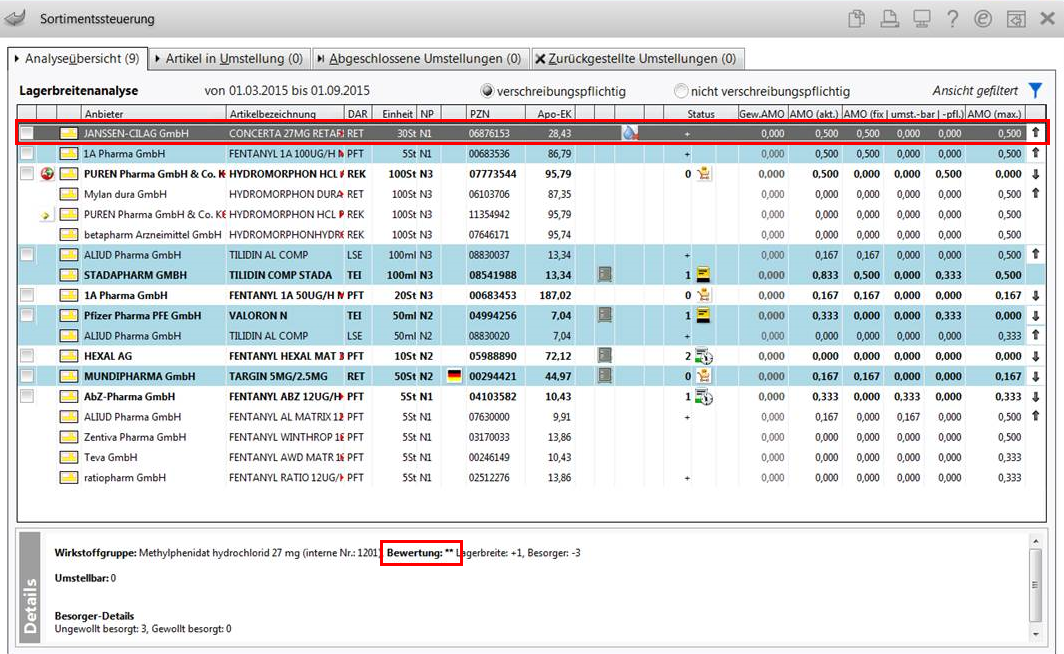
Task: Switch to the Analyseübersicht (9) tab
Action: pos(77,58)
